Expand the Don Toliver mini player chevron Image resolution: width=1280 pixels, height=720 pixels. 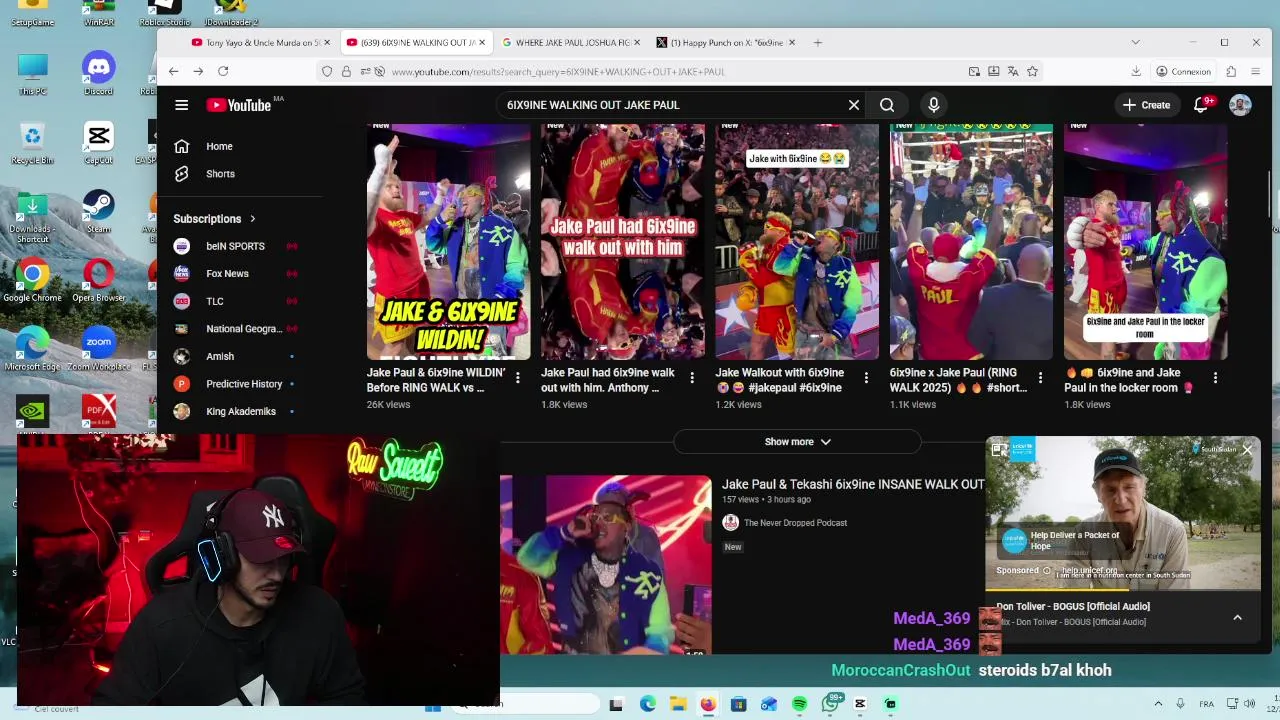(1237, 617)
